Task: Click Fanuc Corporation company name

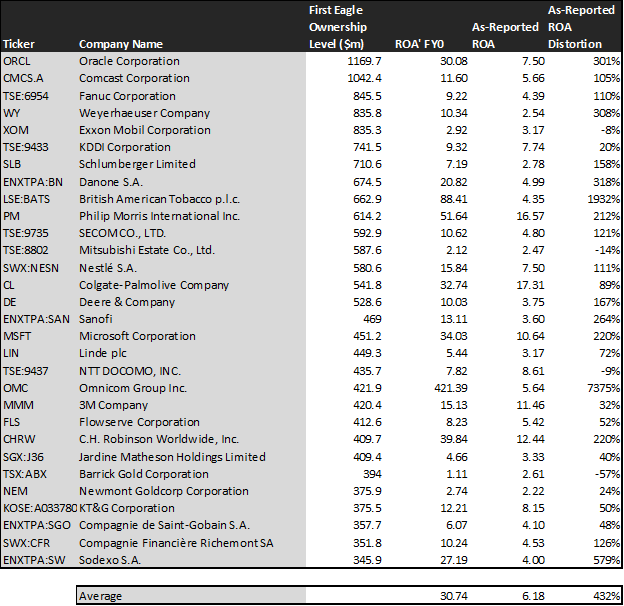Action: (127, 96)
